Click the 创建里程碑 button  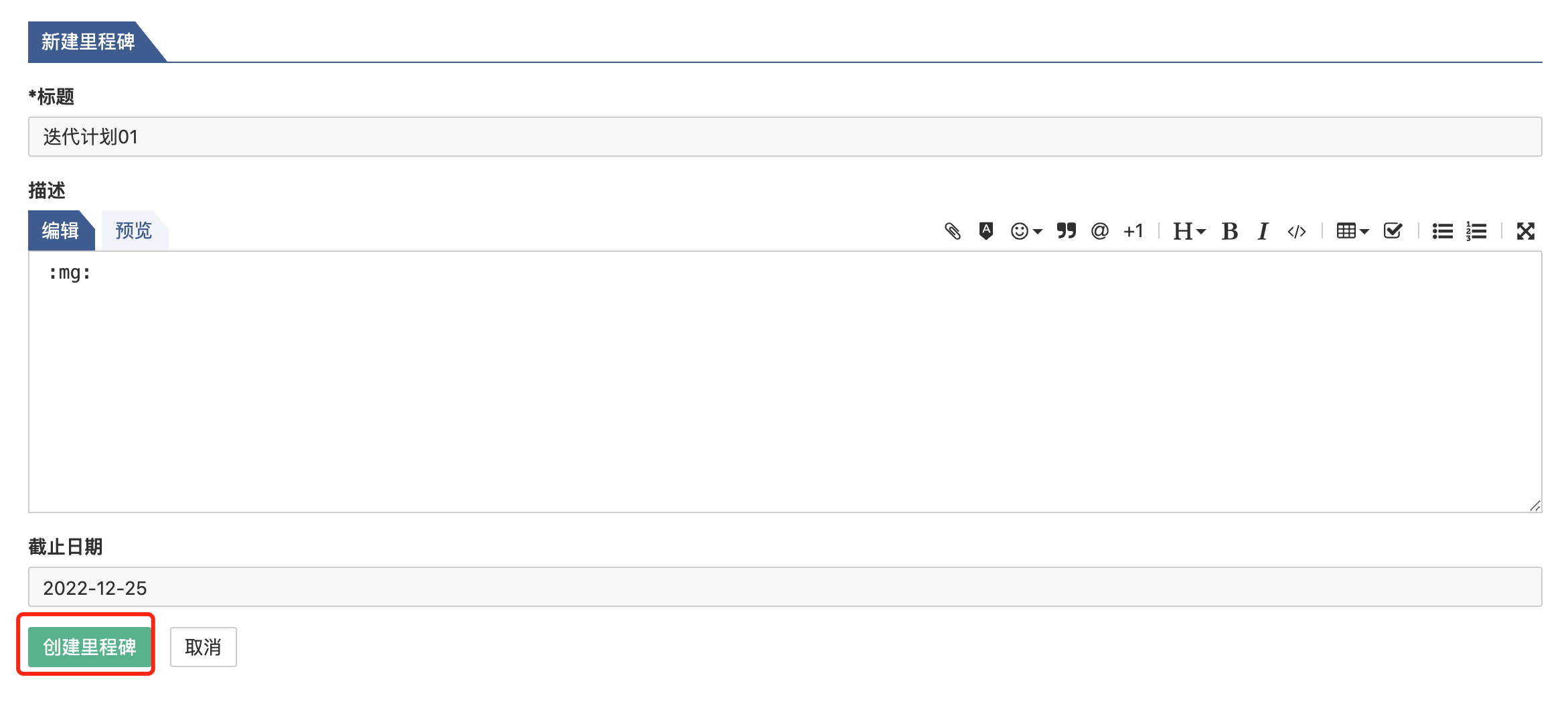click(x=89, y=647)
